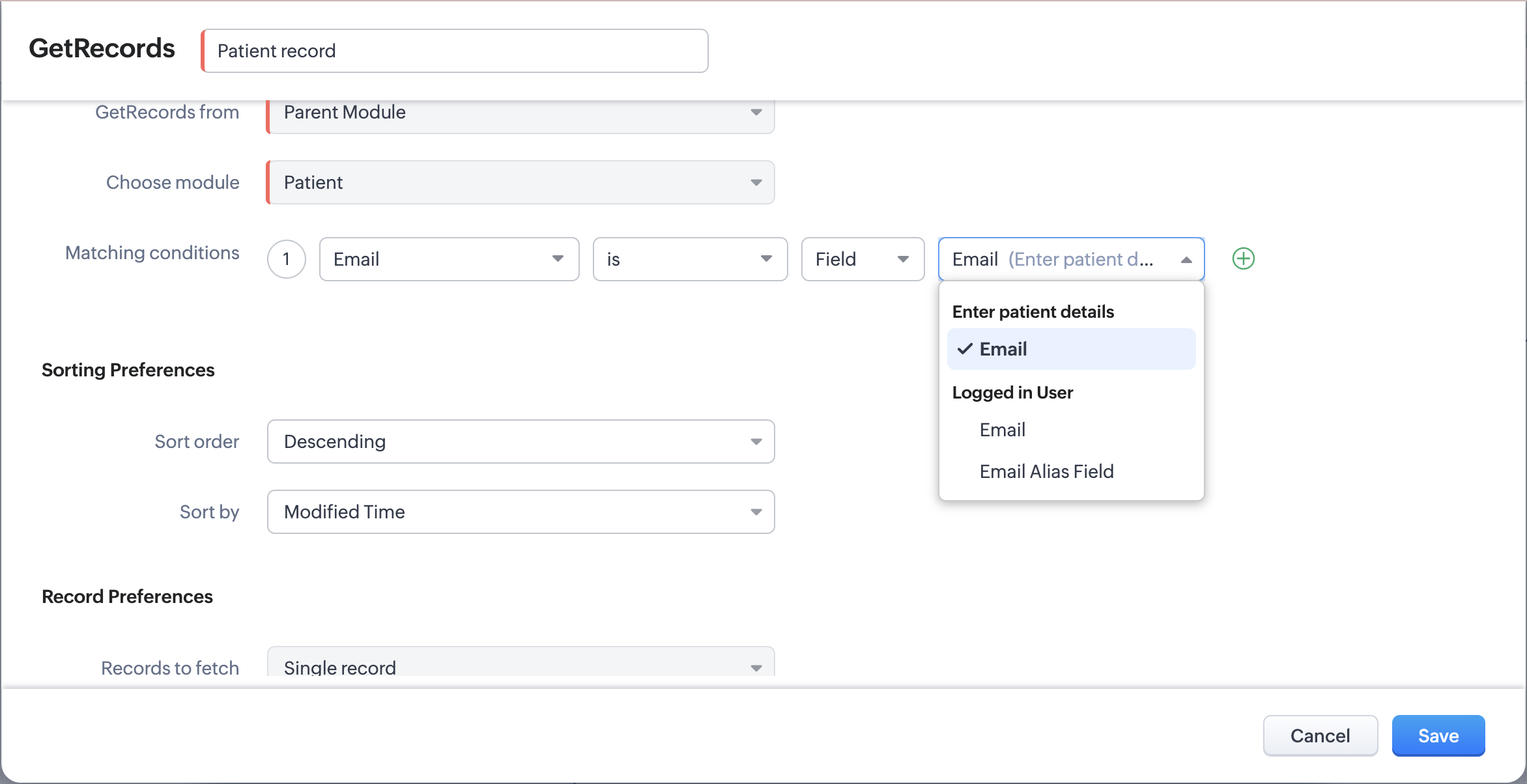Select Email under Logged in User

coord(1002,430)
